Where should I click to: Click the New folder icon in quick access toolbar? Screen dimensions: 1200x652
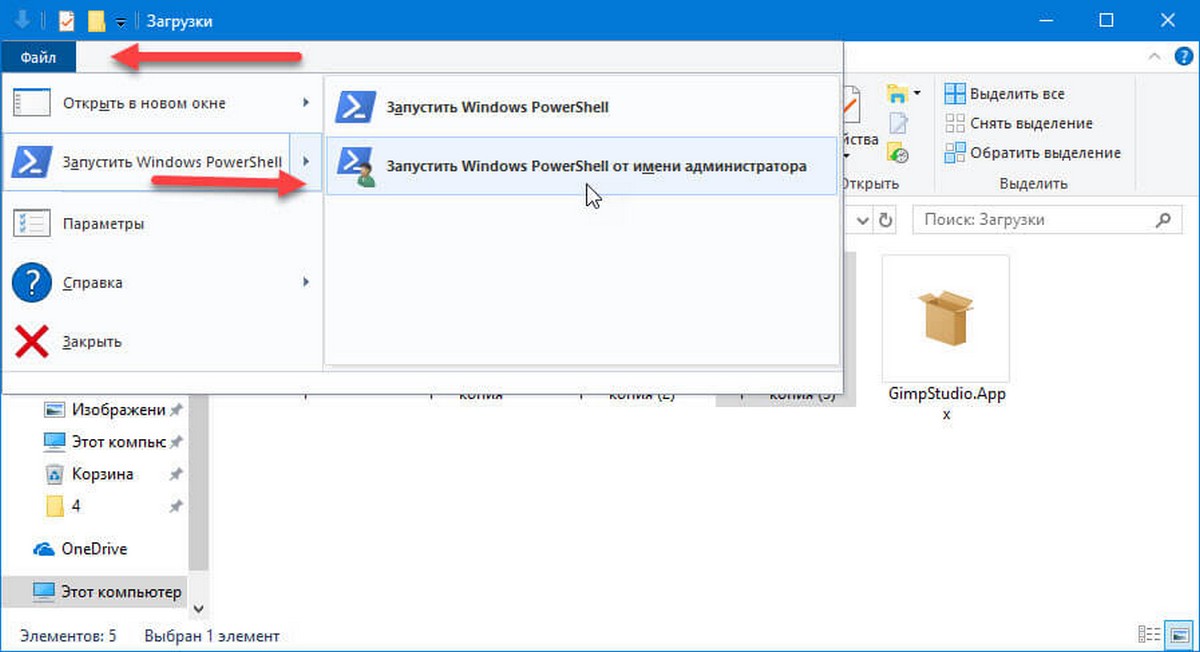tap(96, 21)
